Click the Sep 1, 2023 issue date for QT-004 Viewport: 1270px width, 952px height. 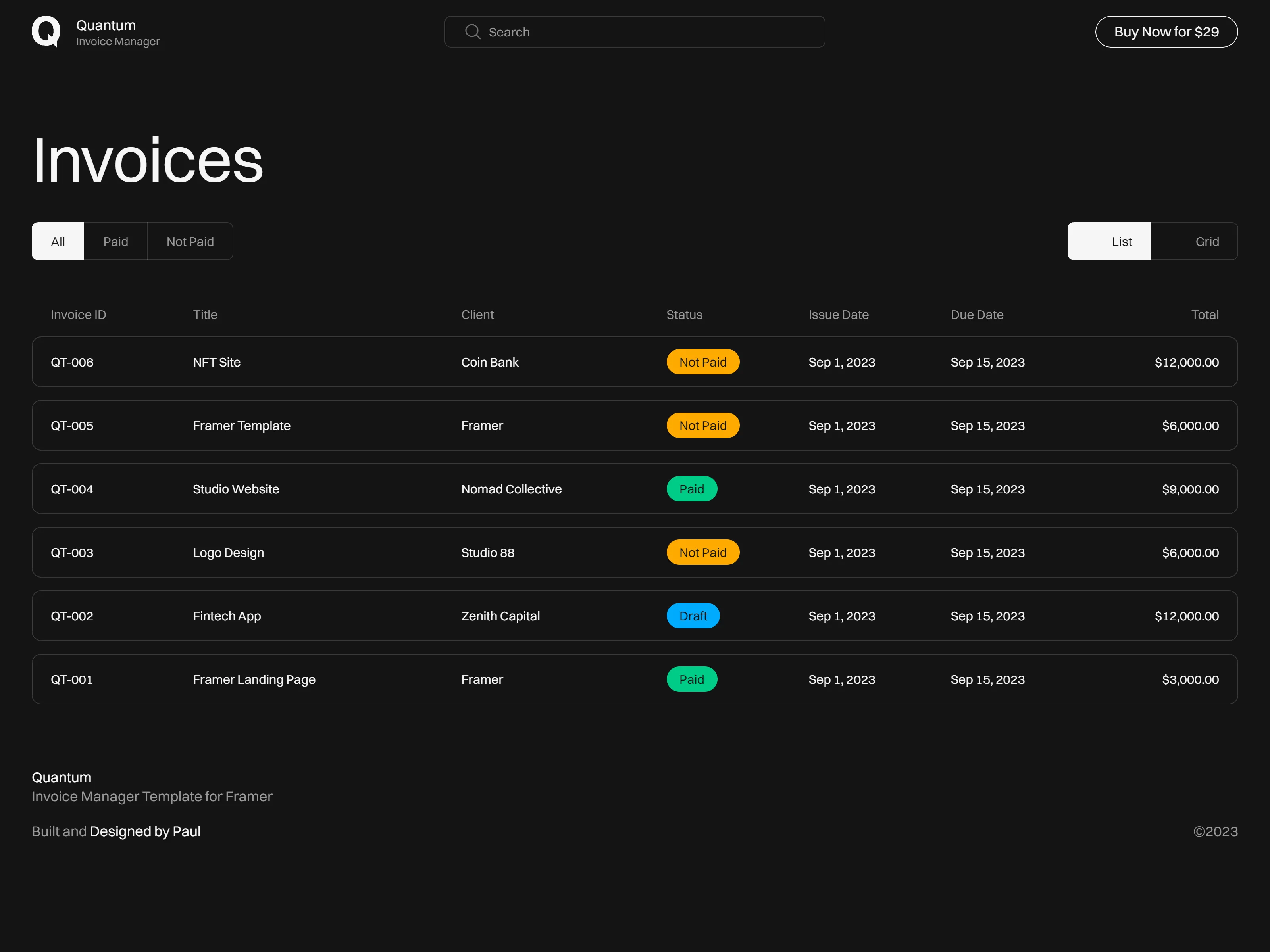pyautogui.click(x=842, y=489)
